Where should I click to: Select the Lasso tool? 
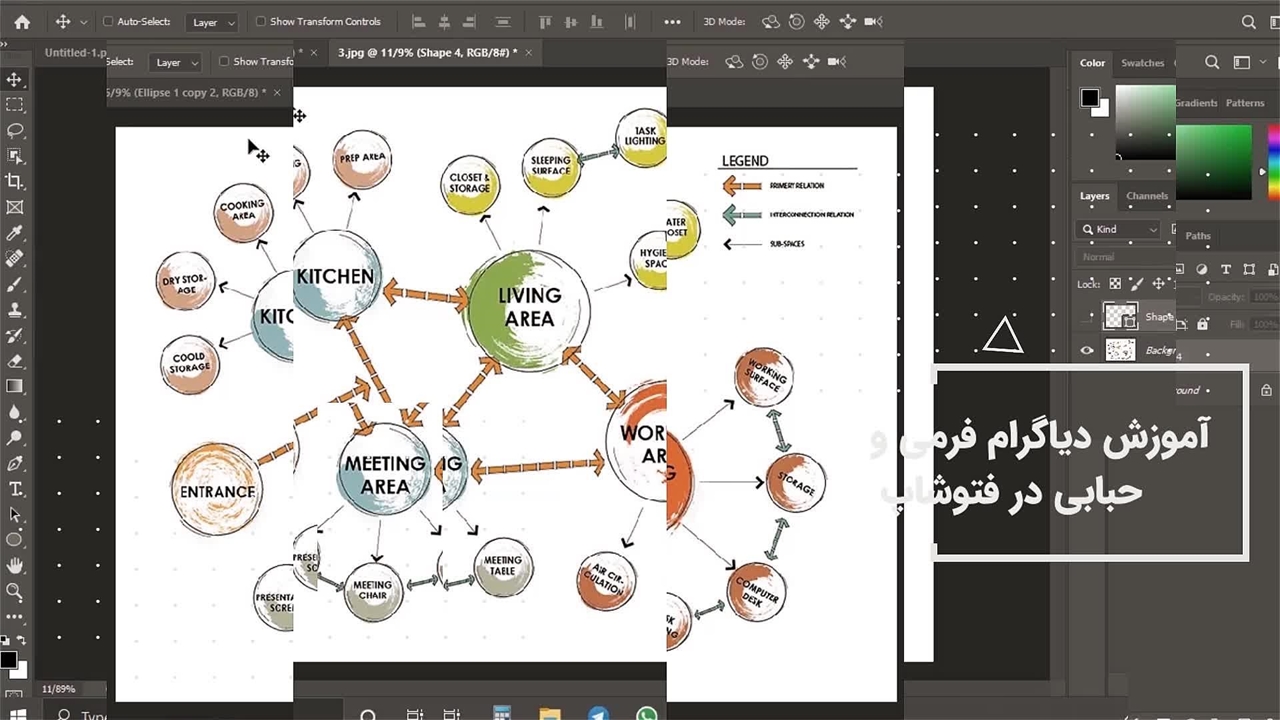(15, 131)
